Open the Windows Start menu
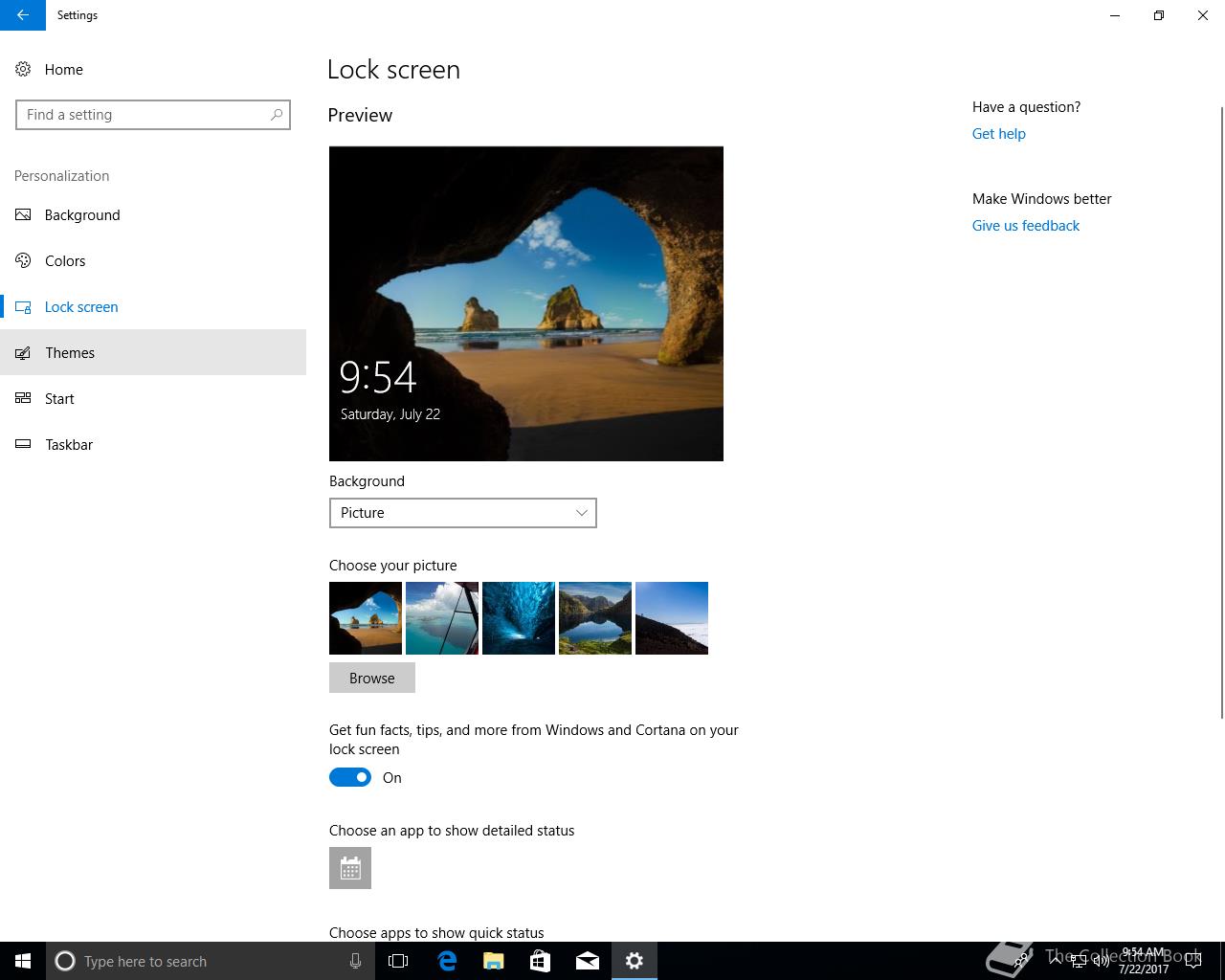Image resolution: width=1225 pixels, height=980 pixels. click(x=23, y=961)
